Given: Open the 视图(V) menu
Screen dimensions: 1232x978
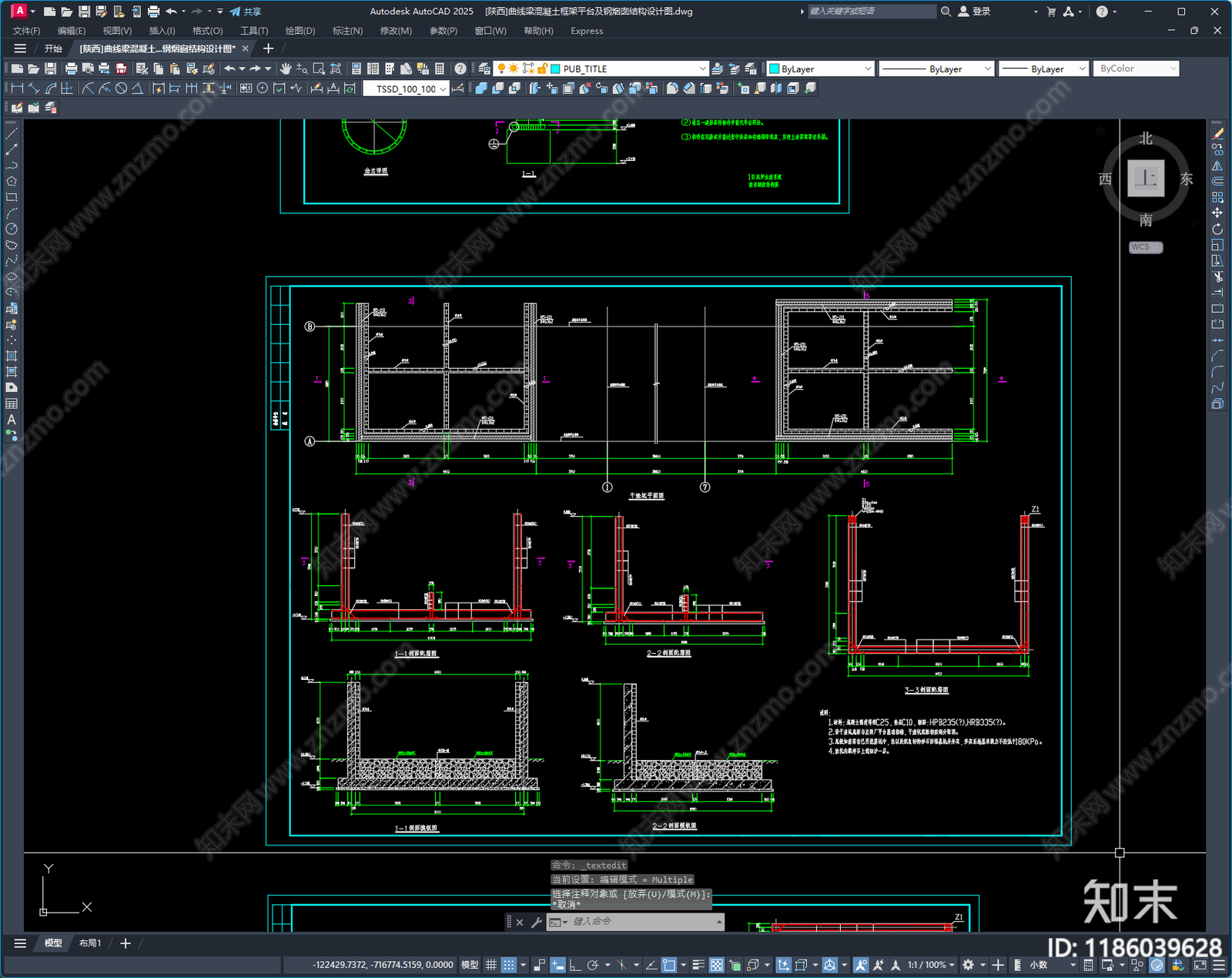Looking at the screenshot, I should [117, 31].
